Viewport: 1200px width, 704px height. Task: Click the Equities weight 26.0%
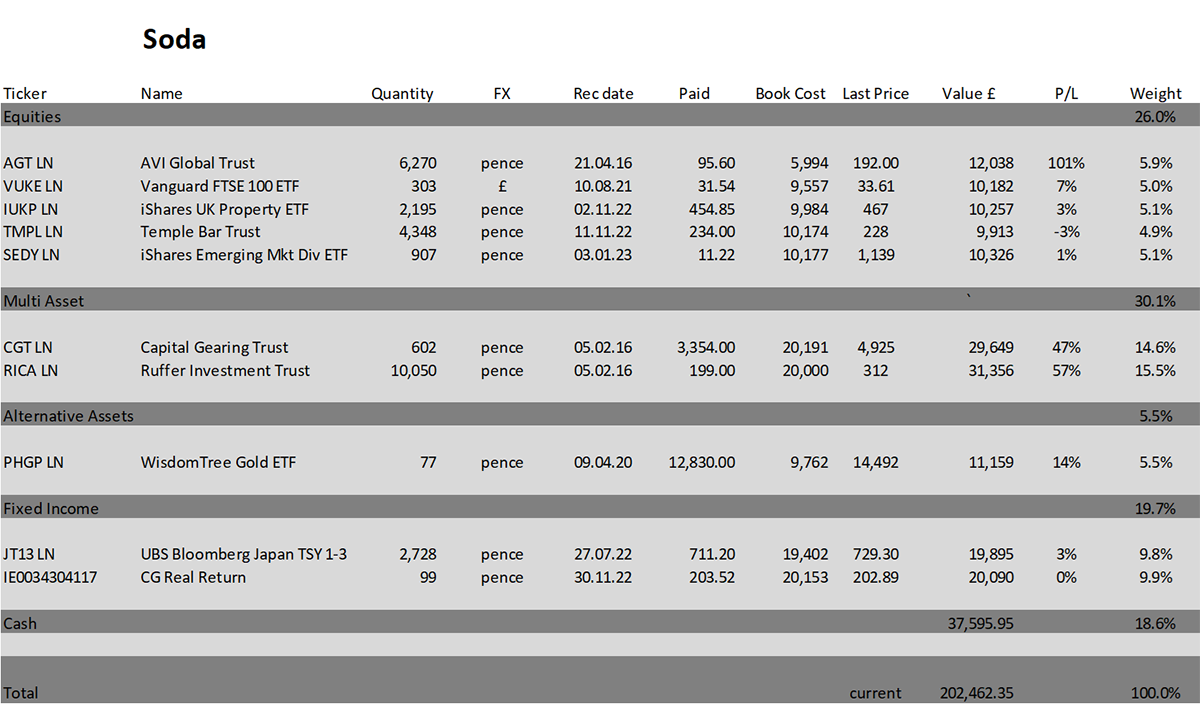(1154, 117)
